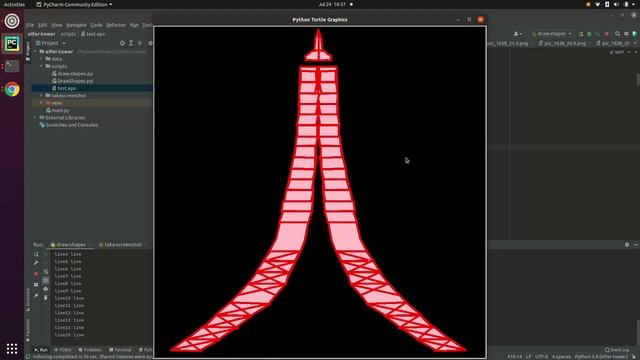Select drawshapes.py in project tree
Viewport: 640px width, 360px height.
73,73
